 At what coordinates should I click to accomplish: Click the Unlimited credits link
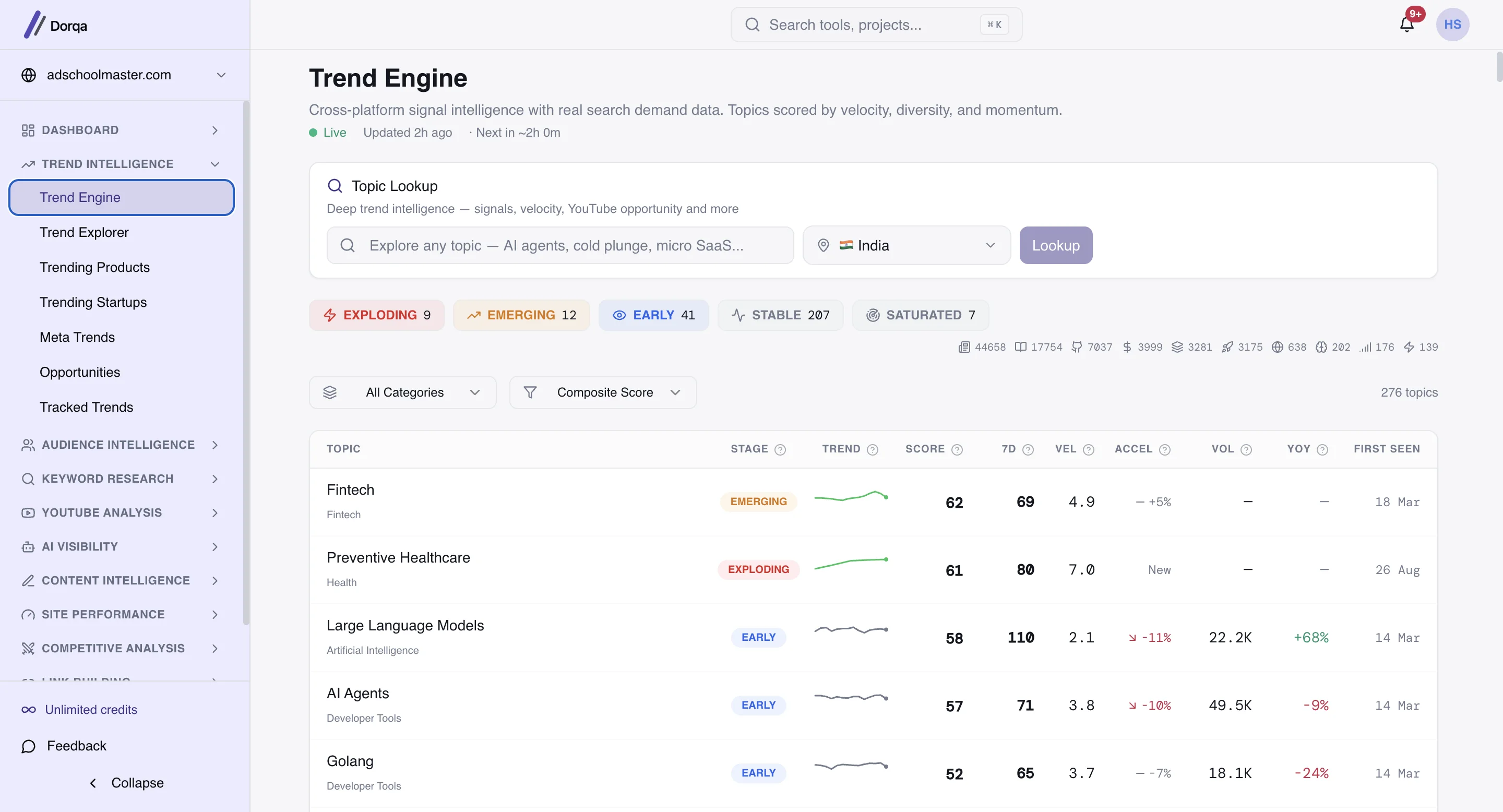click(79, 710)
